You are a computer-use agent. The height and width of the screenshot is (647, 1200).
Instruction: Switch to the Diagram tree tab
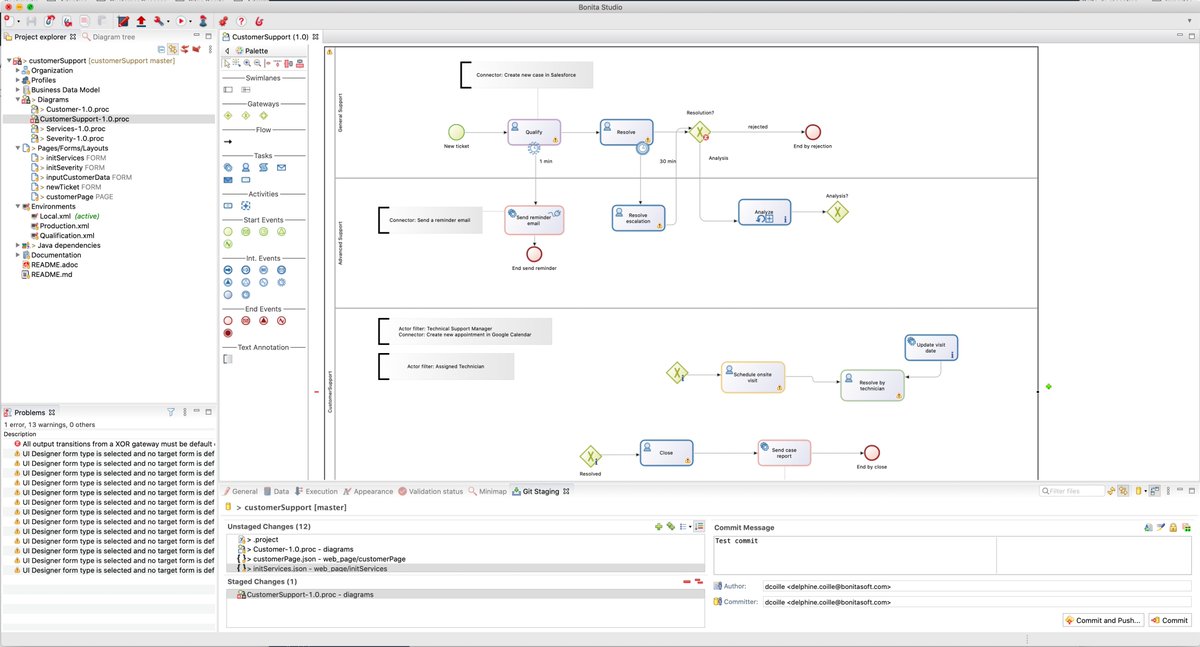coord(108,37)
